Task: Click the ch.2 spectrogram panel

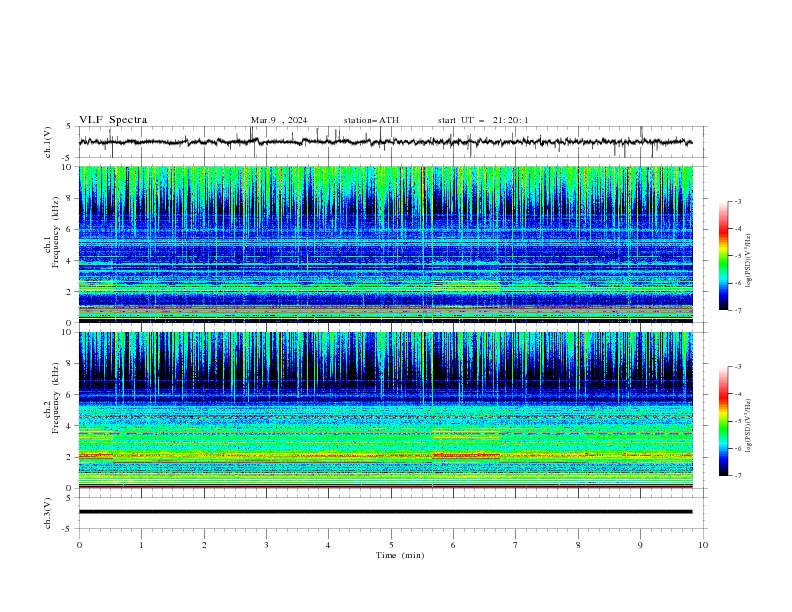Action: [386, 410]
